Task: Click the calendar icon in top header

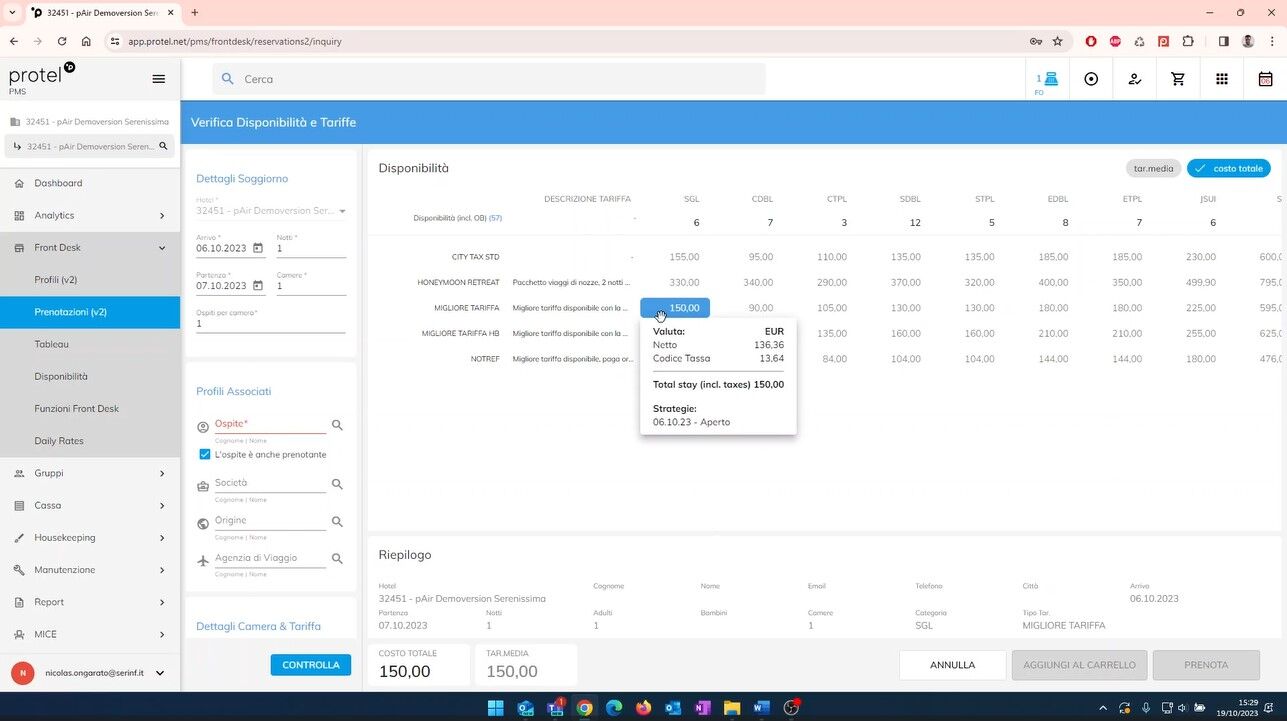Action: (1265, 79)
